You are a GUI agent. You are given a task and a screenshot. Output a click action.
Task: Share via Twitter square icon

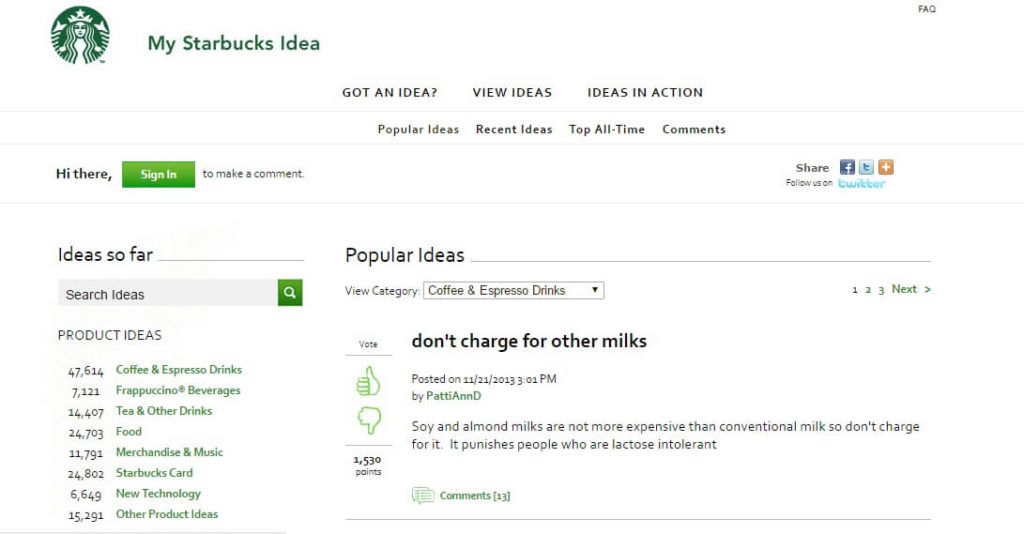[866, 167]
